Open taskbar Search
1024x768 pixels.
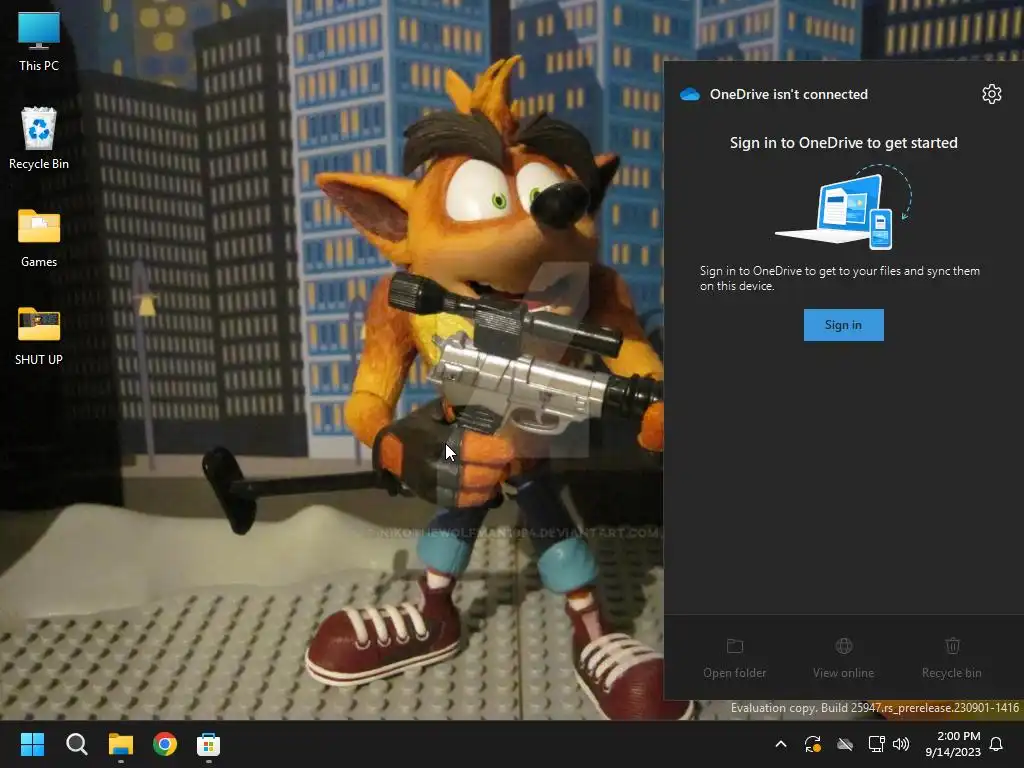[x=76, y=744]
